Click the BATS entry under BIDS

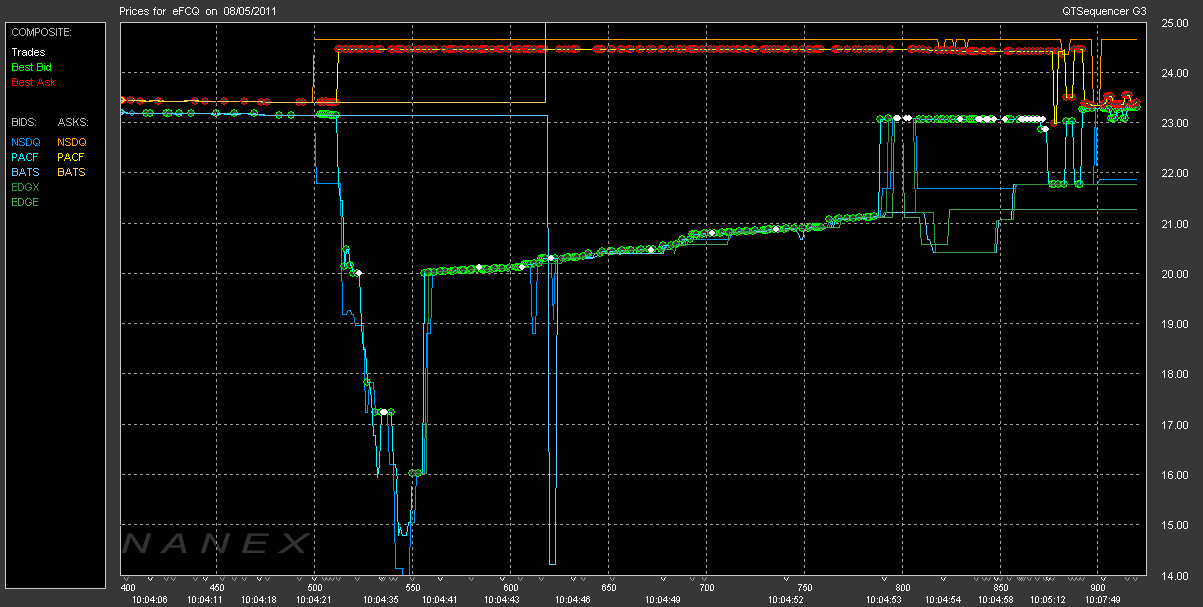coord(26,172)
